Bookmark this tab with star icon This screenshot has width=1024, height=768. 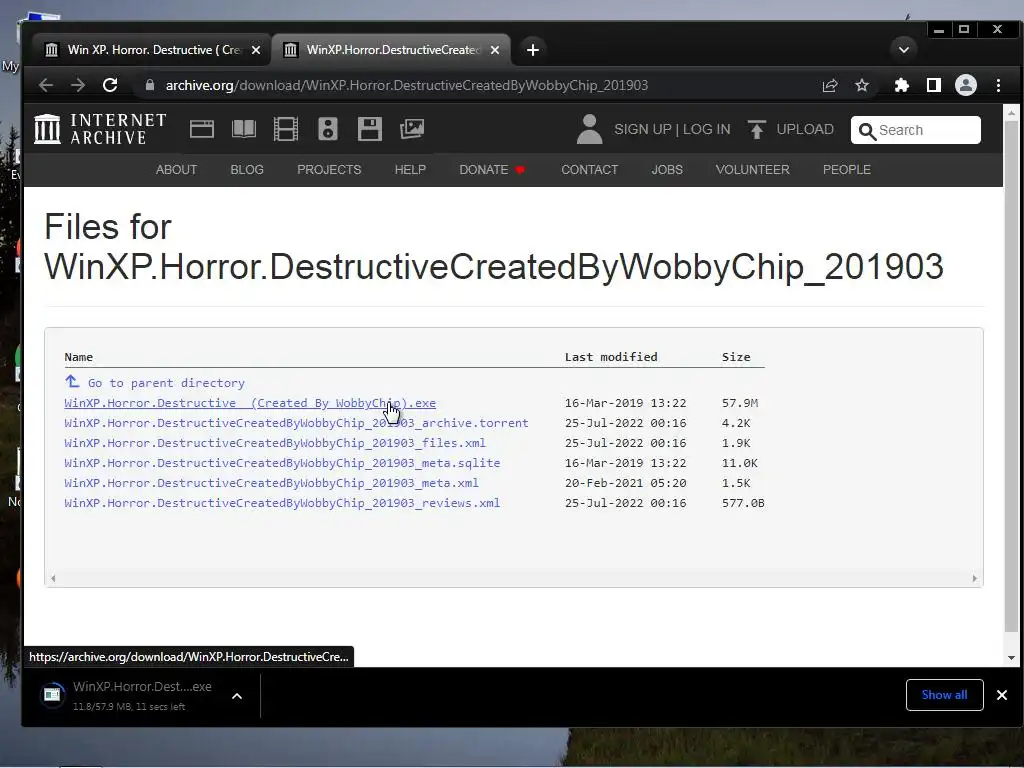862,86
